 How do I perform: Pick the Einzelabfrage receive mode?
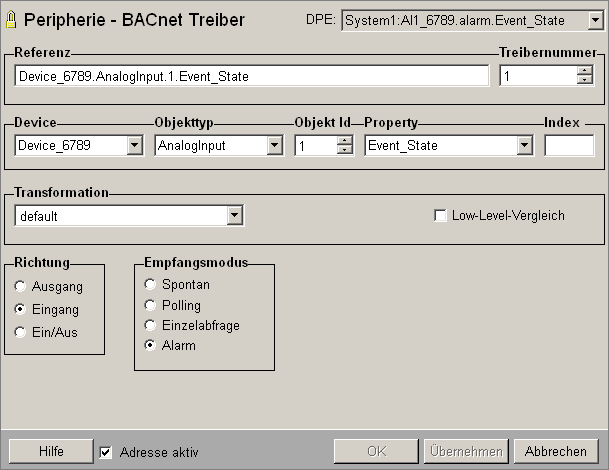point(151,325)
